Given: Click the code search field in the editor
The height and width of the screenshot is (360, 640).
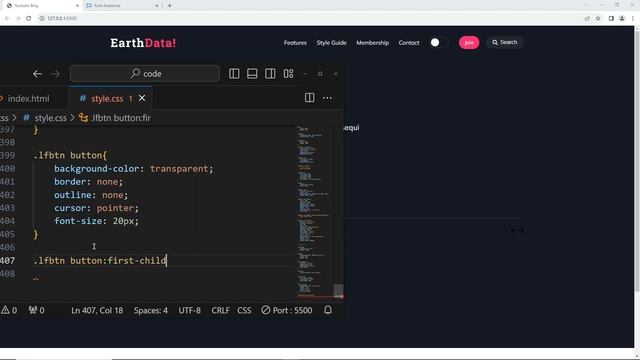Looking at the screenshot, I should coord(145,74).
